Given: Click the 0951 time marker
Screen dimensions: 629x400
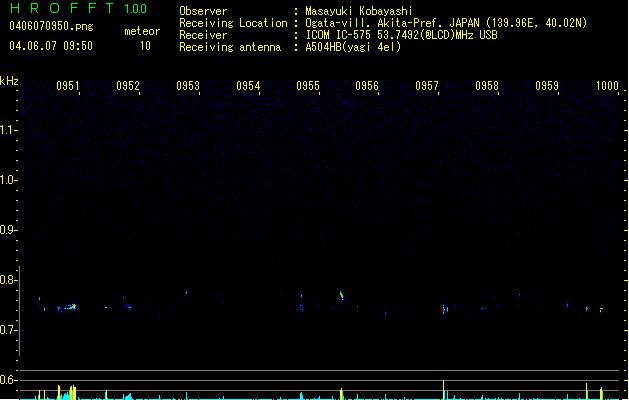Looking at the screenshot, I should coord(68,86).
